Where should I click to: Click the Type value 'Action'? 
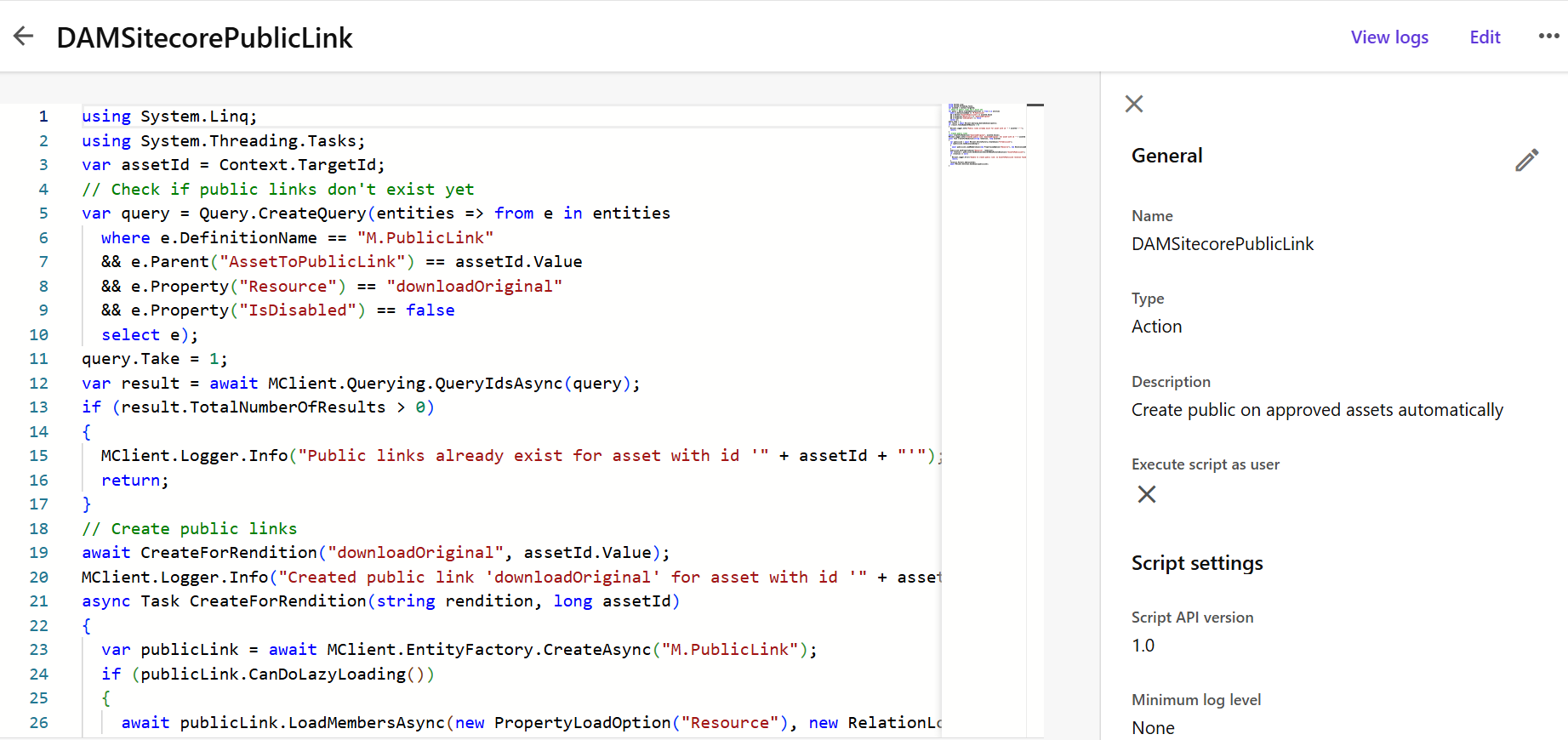click(x=1156, y=327)
